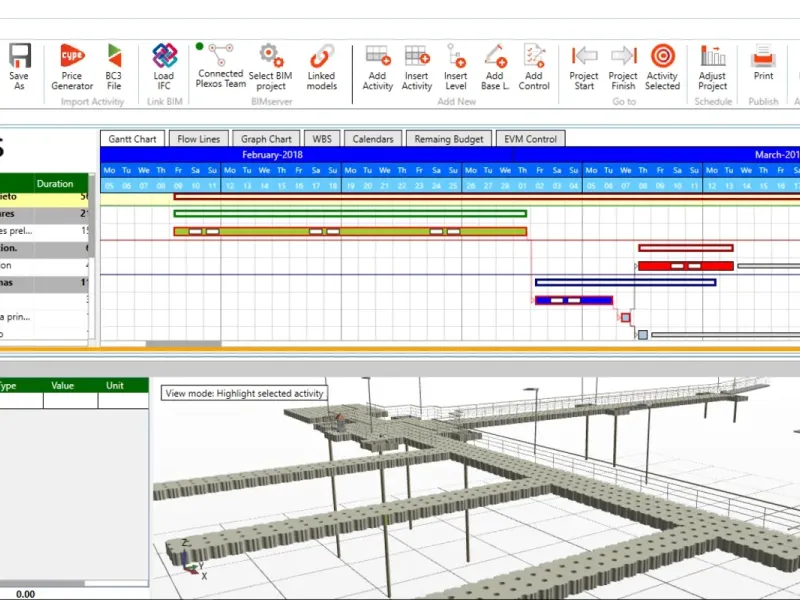The image size is (800, 600).
Task: Click the Gantt horizontal scrollbar thumb
Action: [184, 344]
